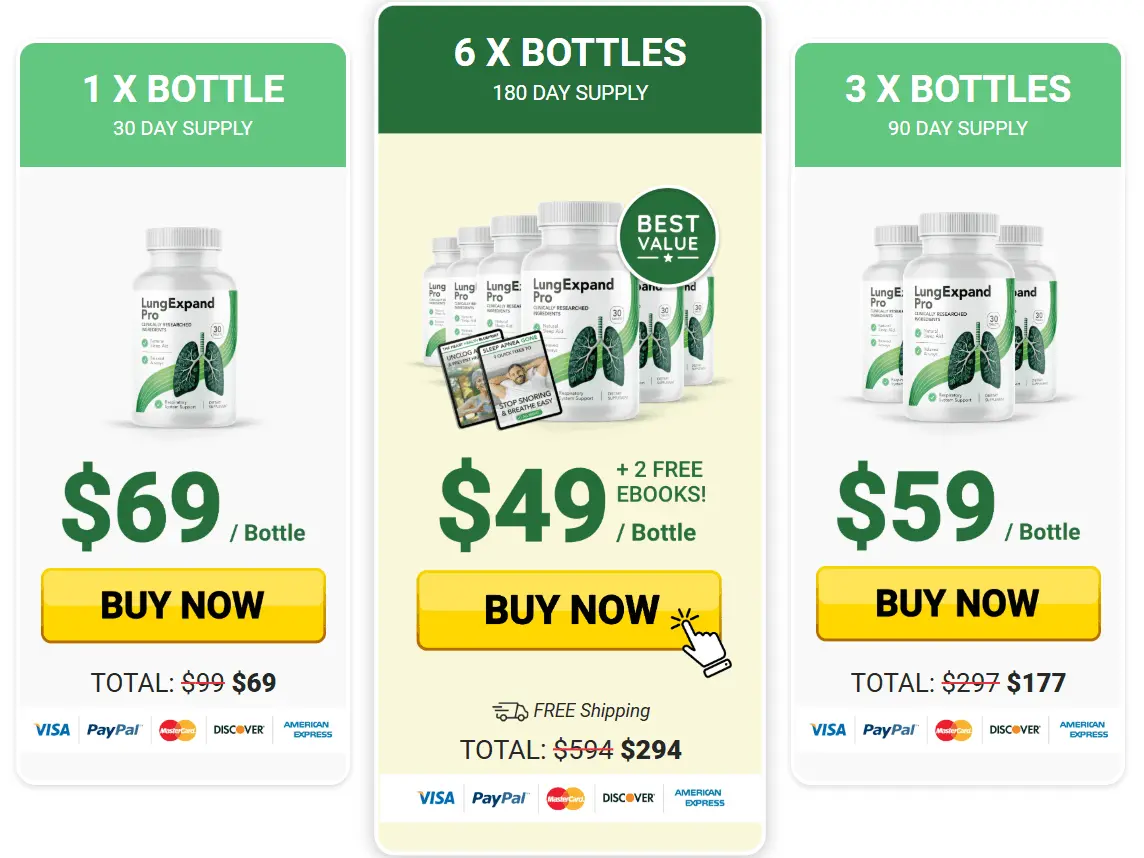The image size is (1144, 858).
Task: Click the Discover icon under the 1 bottle offer
Action: [239, 730]
